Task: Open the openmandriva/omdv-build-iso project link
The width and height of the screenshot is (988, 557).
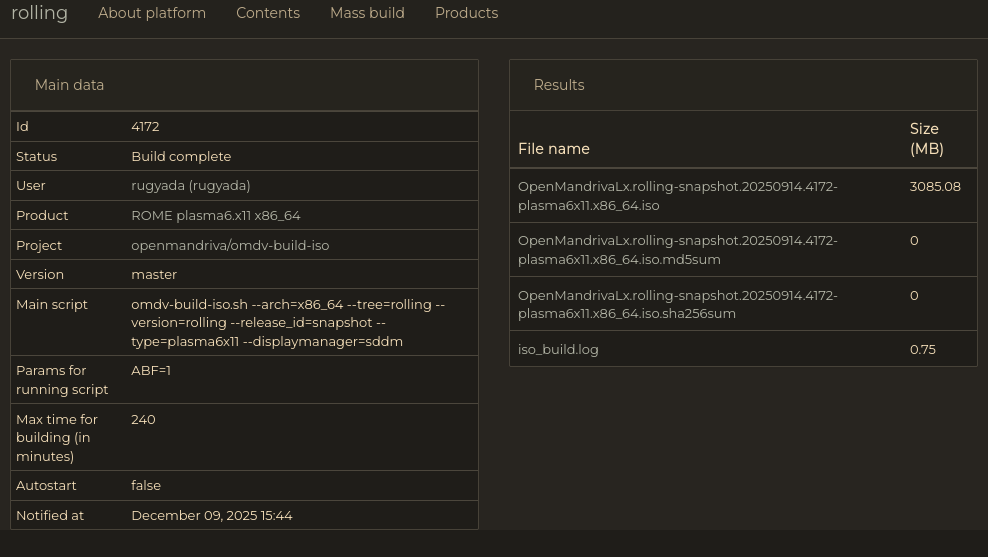Action: coord(230,245)
